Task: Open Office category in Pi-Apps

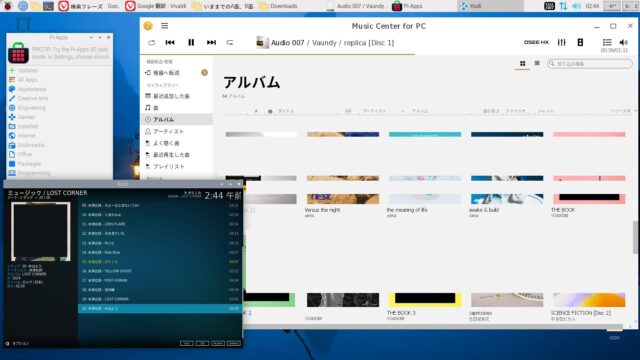Action: (60, 154)
